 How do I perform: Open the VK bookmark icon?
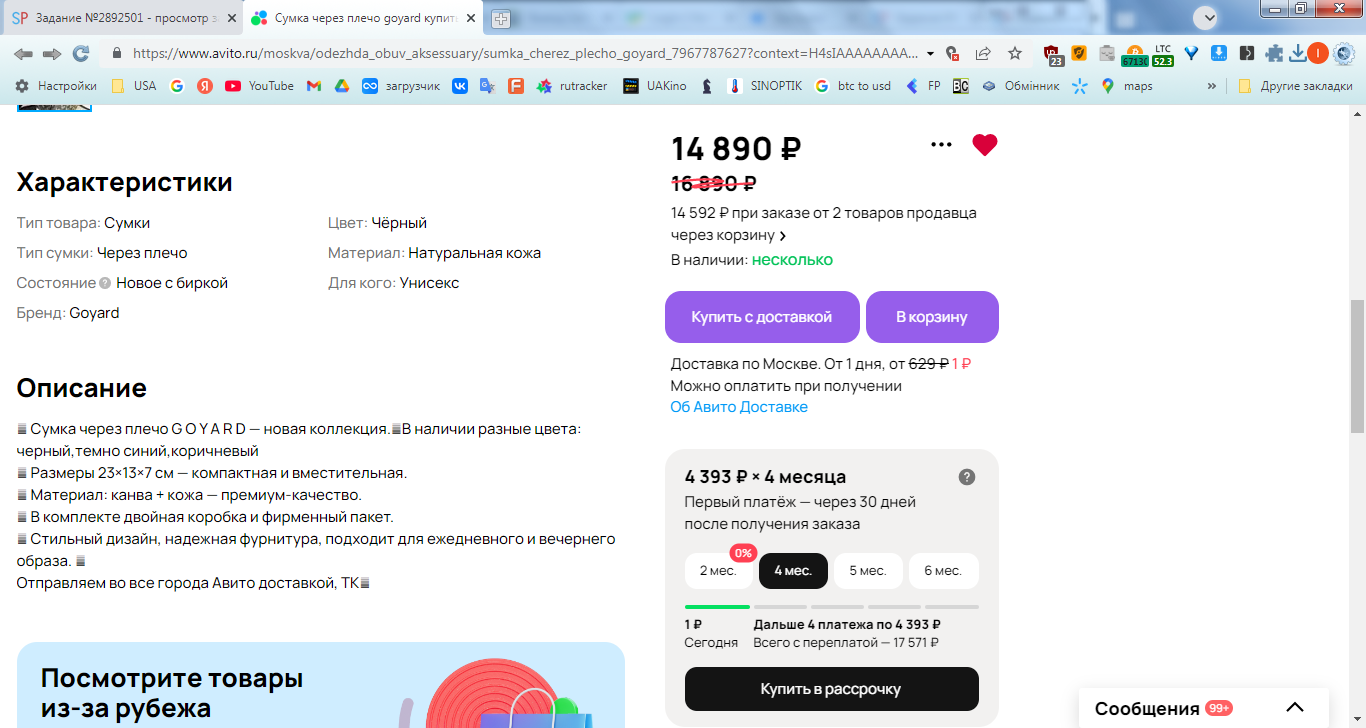460,86
